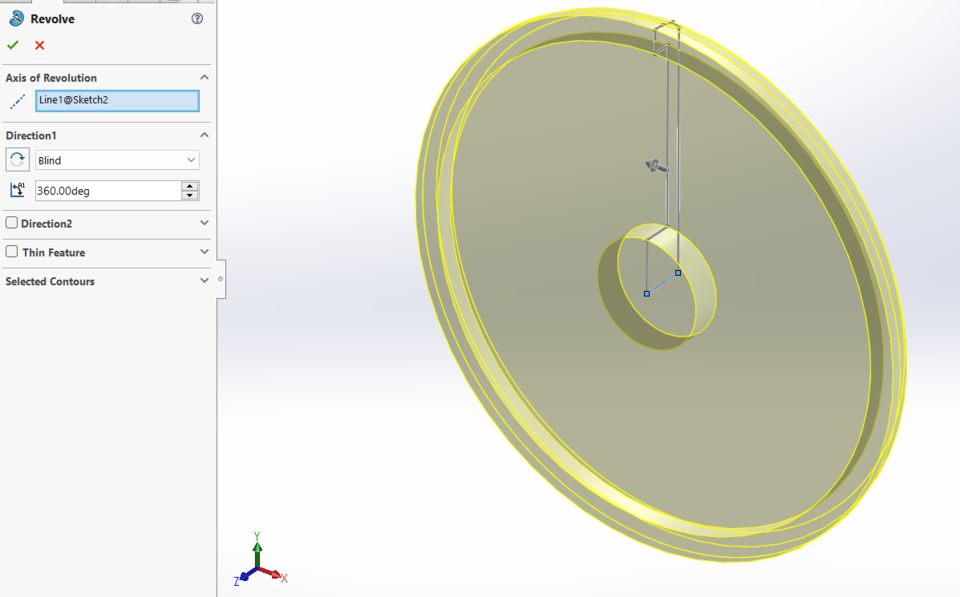Open the Blind revolve type dropdown
The image size is (960, 597).
tap(117, 160)
